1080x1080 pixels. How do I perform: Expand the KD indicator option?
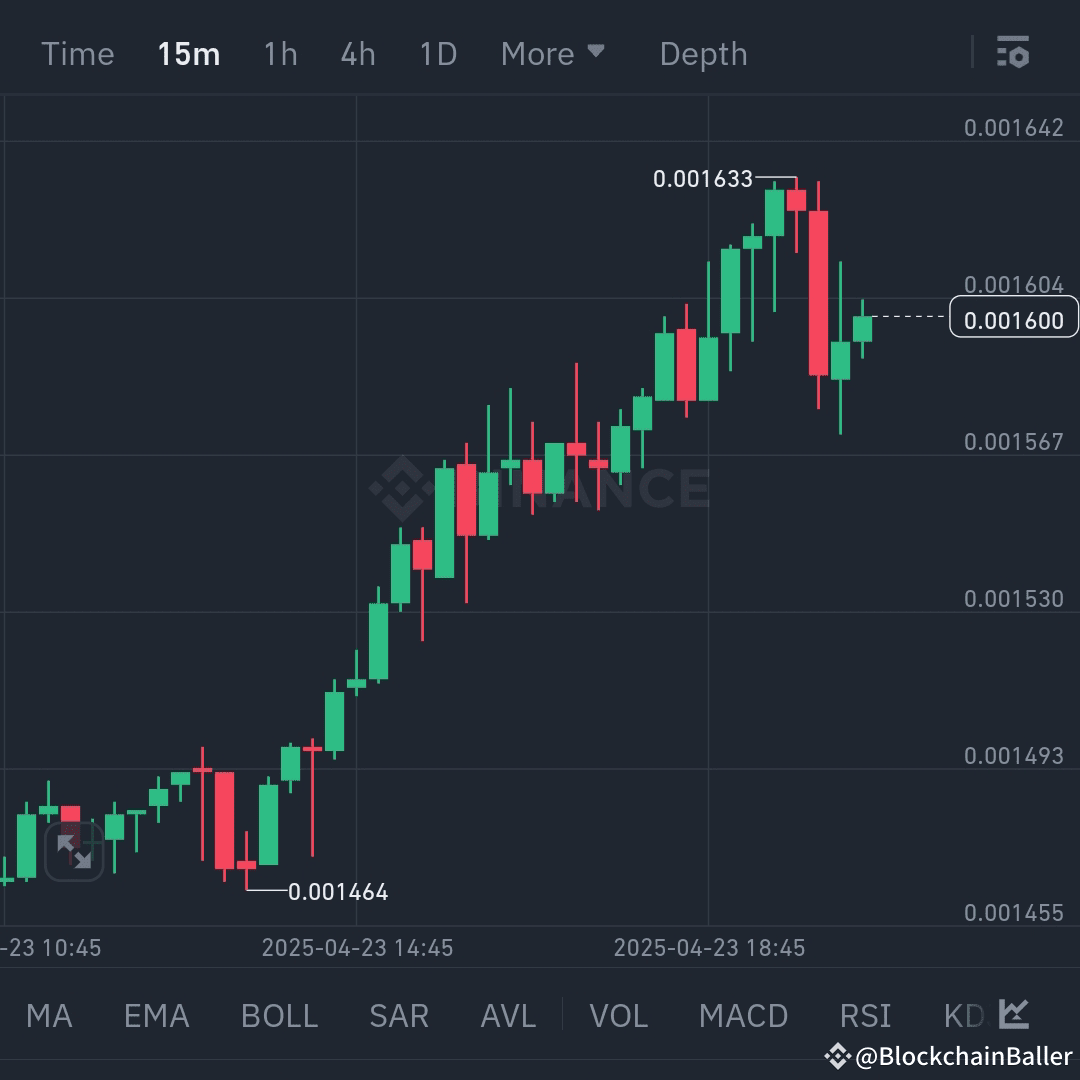(x=963, y=1015)
